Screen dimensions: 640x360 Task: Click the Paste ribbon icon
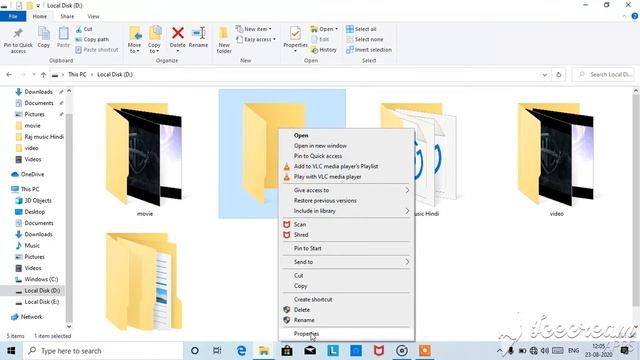tap(63, 38)
